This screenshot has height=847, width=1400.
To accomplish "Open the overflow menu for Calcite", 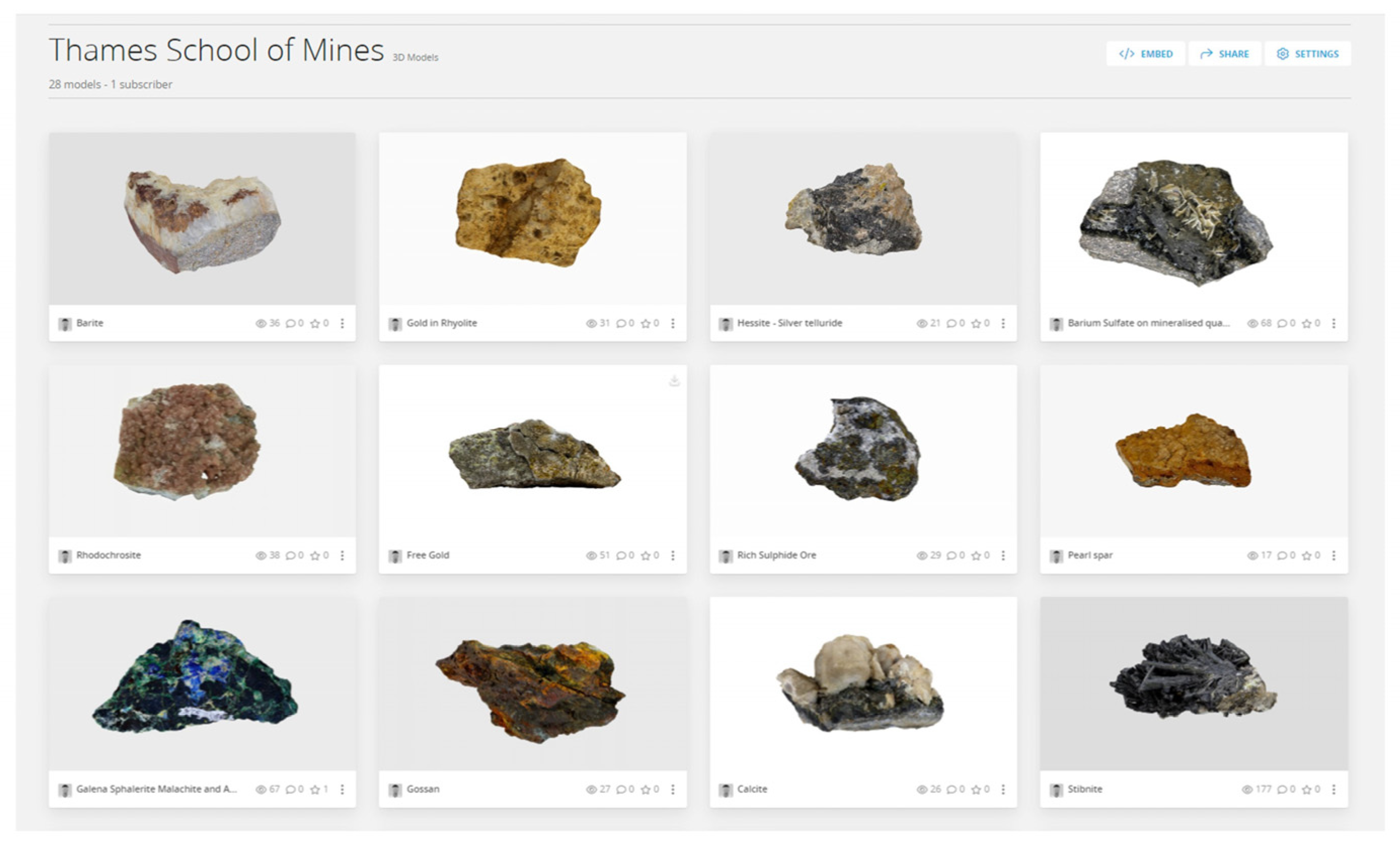I will point(1004,789).
